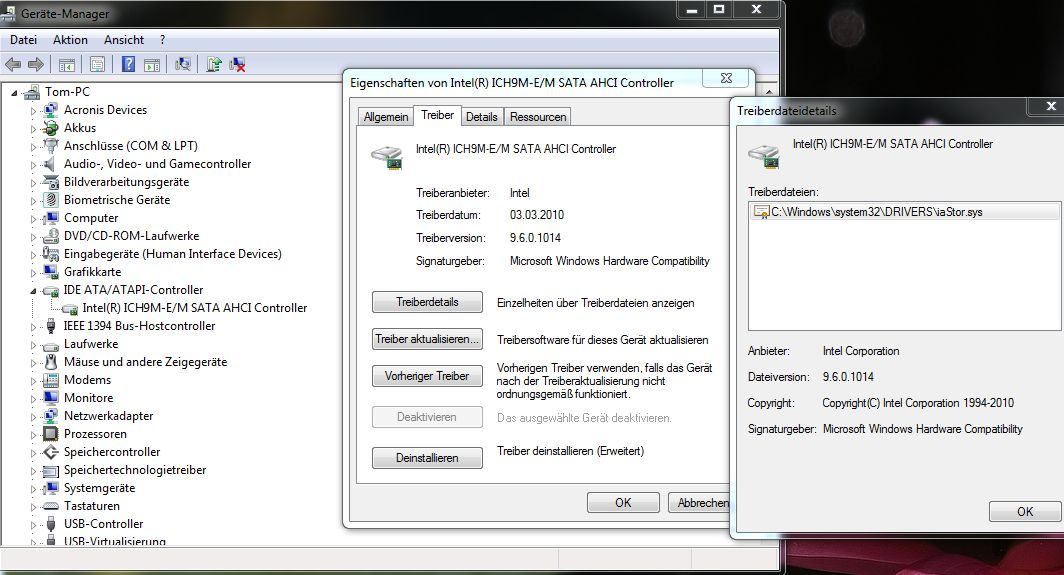
Task: Click the DVD/CD-ROM-Laufwerke drive icon
Action: 50,236
